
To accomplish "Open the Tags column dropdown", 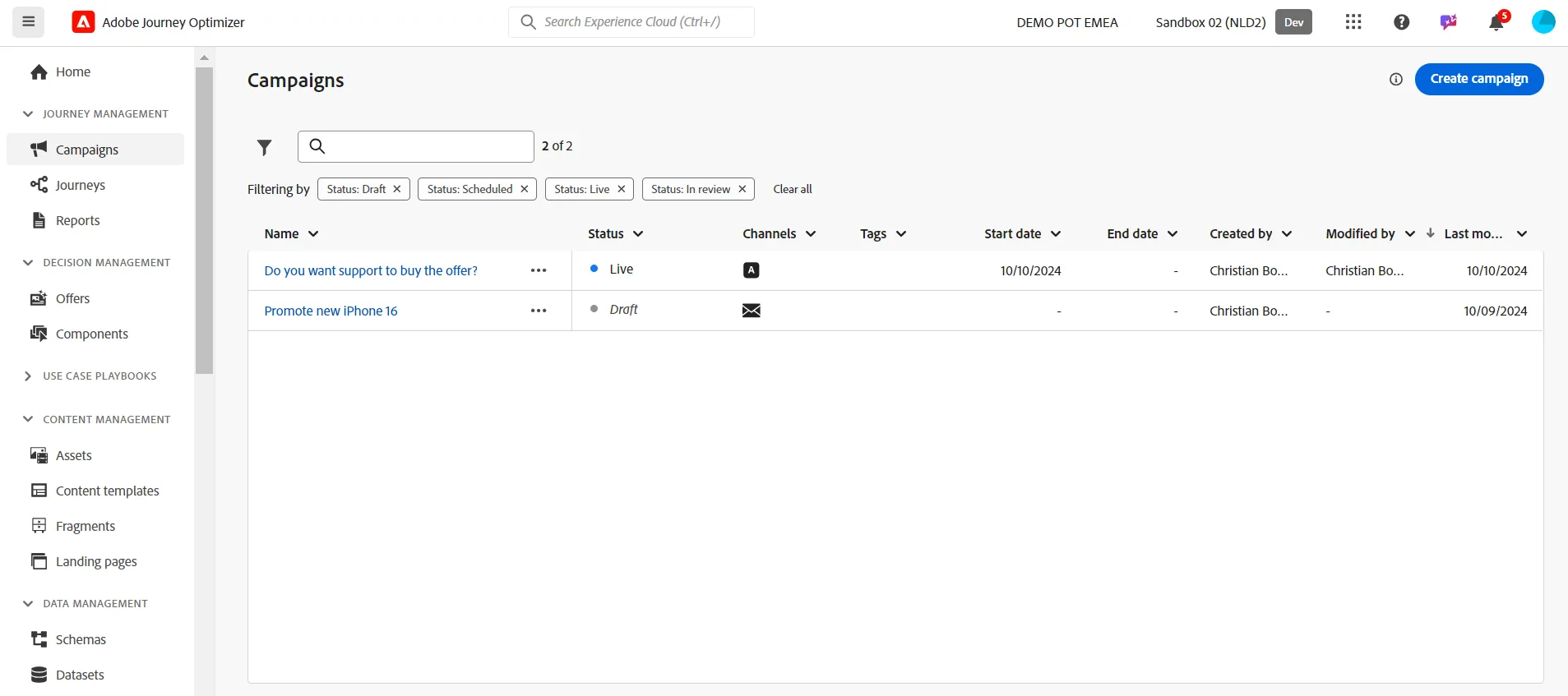I will pyautogui.click(x=901, y=234).
